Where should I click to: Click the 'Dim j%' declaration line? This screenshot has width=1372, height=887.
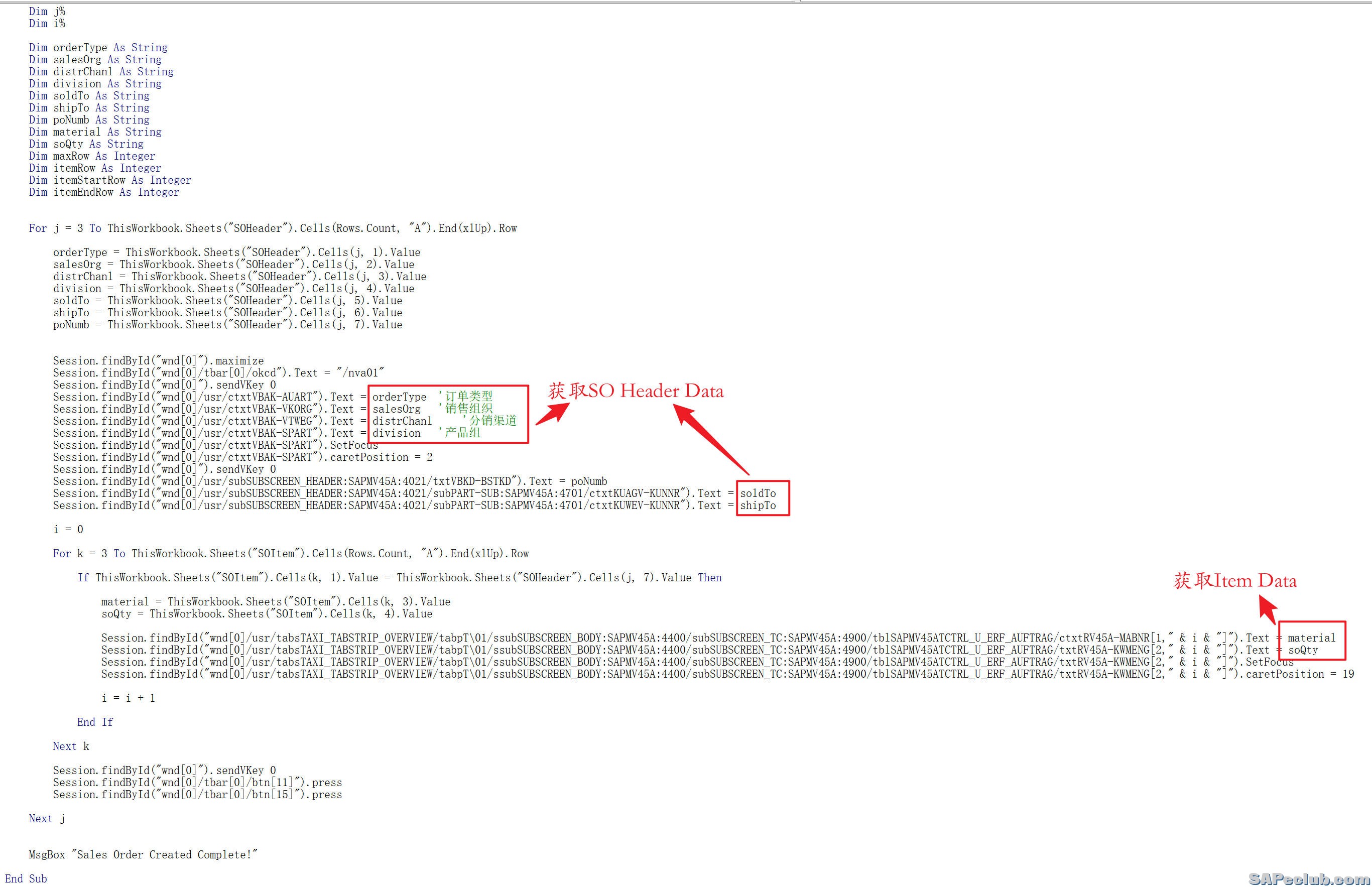click(x=47, y=12)
